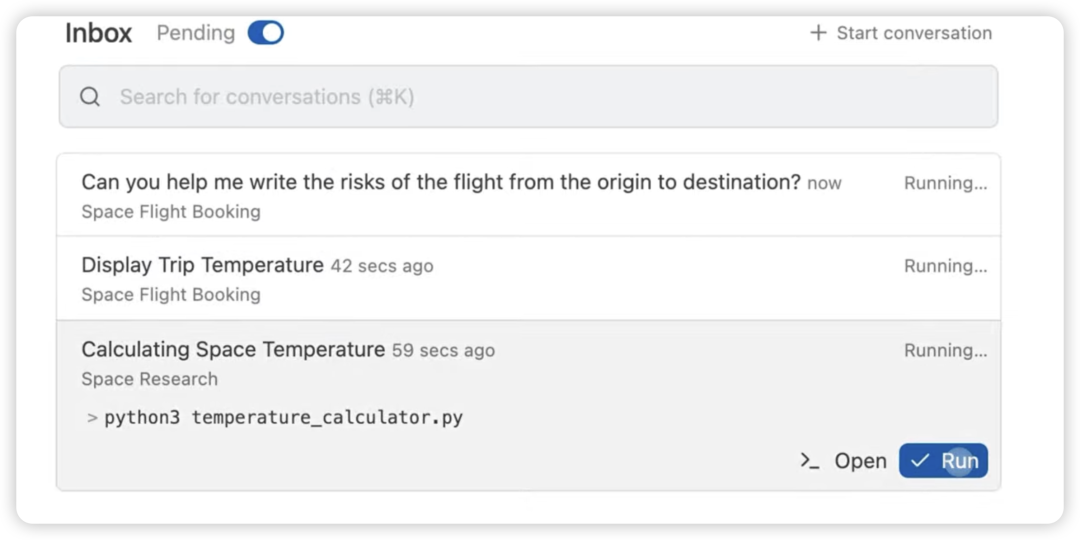
Task: Open the Display Trip Temperature conversation
Action: [x=202, y=265]
